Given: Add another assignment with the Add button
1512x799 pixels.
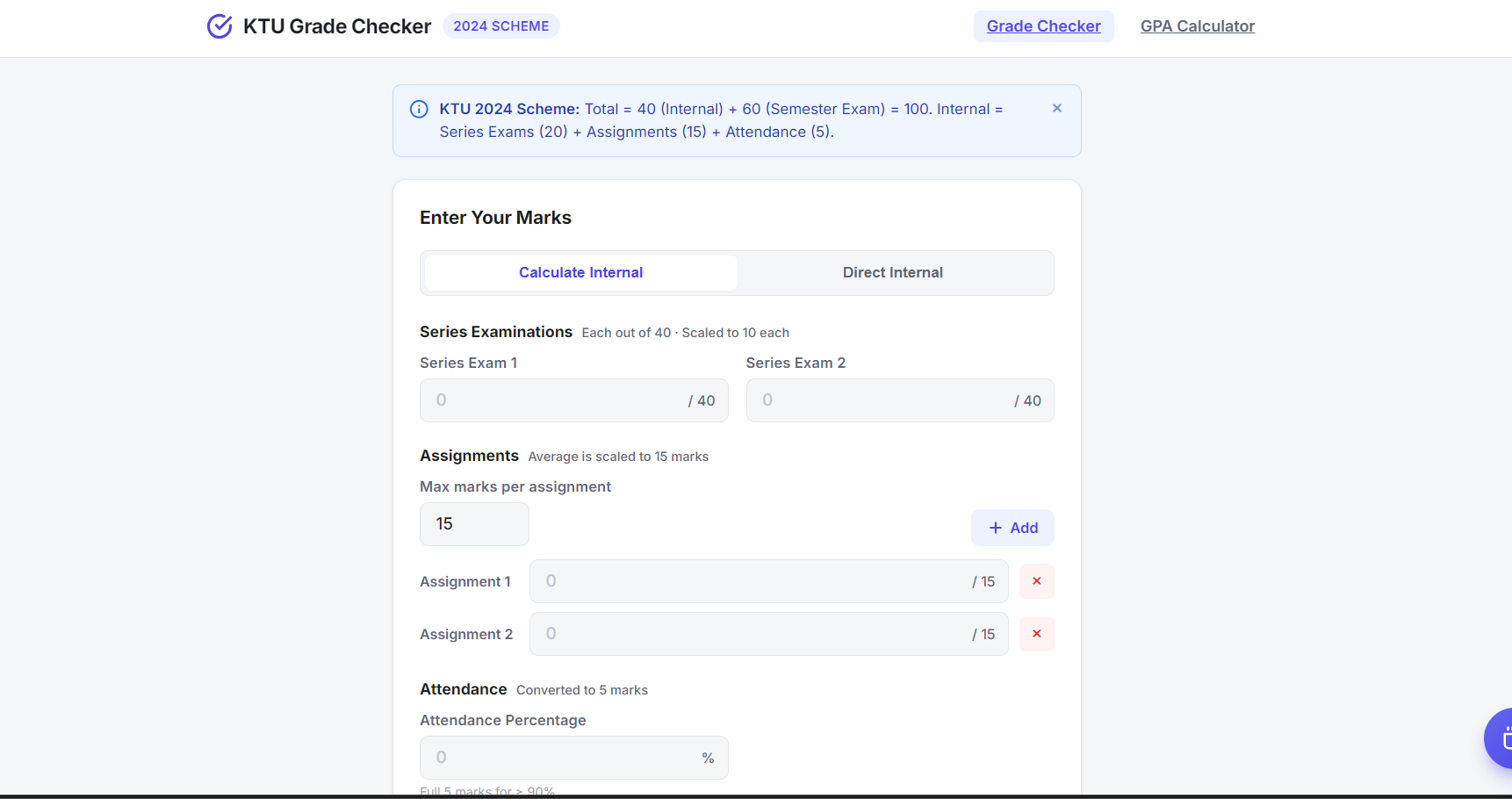Looking at the screenshot, I should pos(1012,528).
